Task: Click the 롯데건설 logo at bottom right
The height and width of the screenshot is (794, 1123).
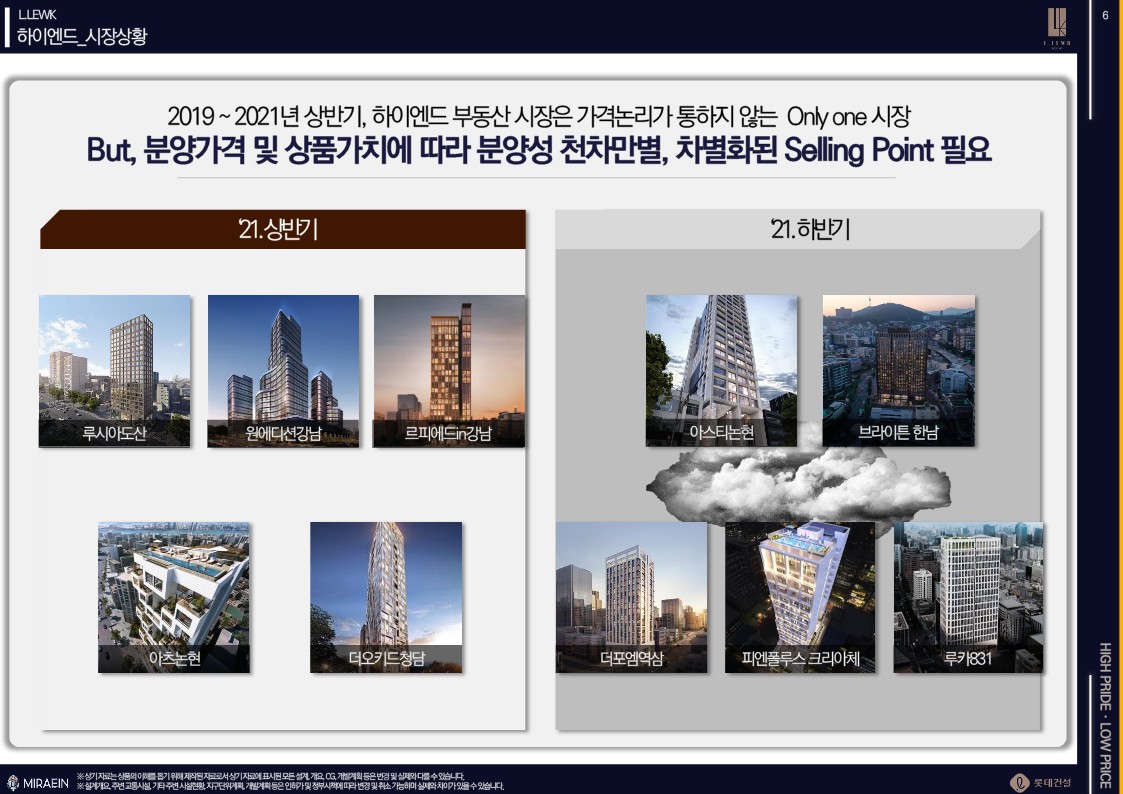Action: (x=1041, y=781)
